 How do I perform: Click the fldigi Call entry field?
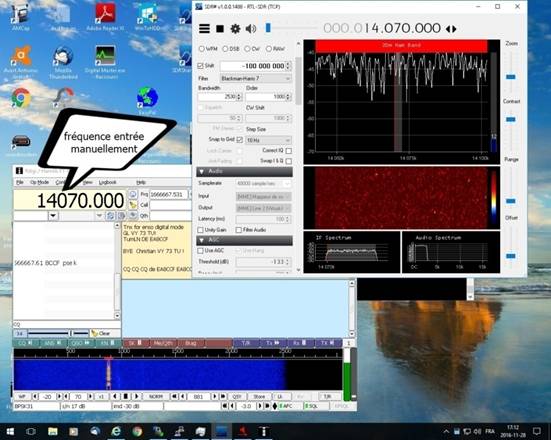click(x=170, y=205)
